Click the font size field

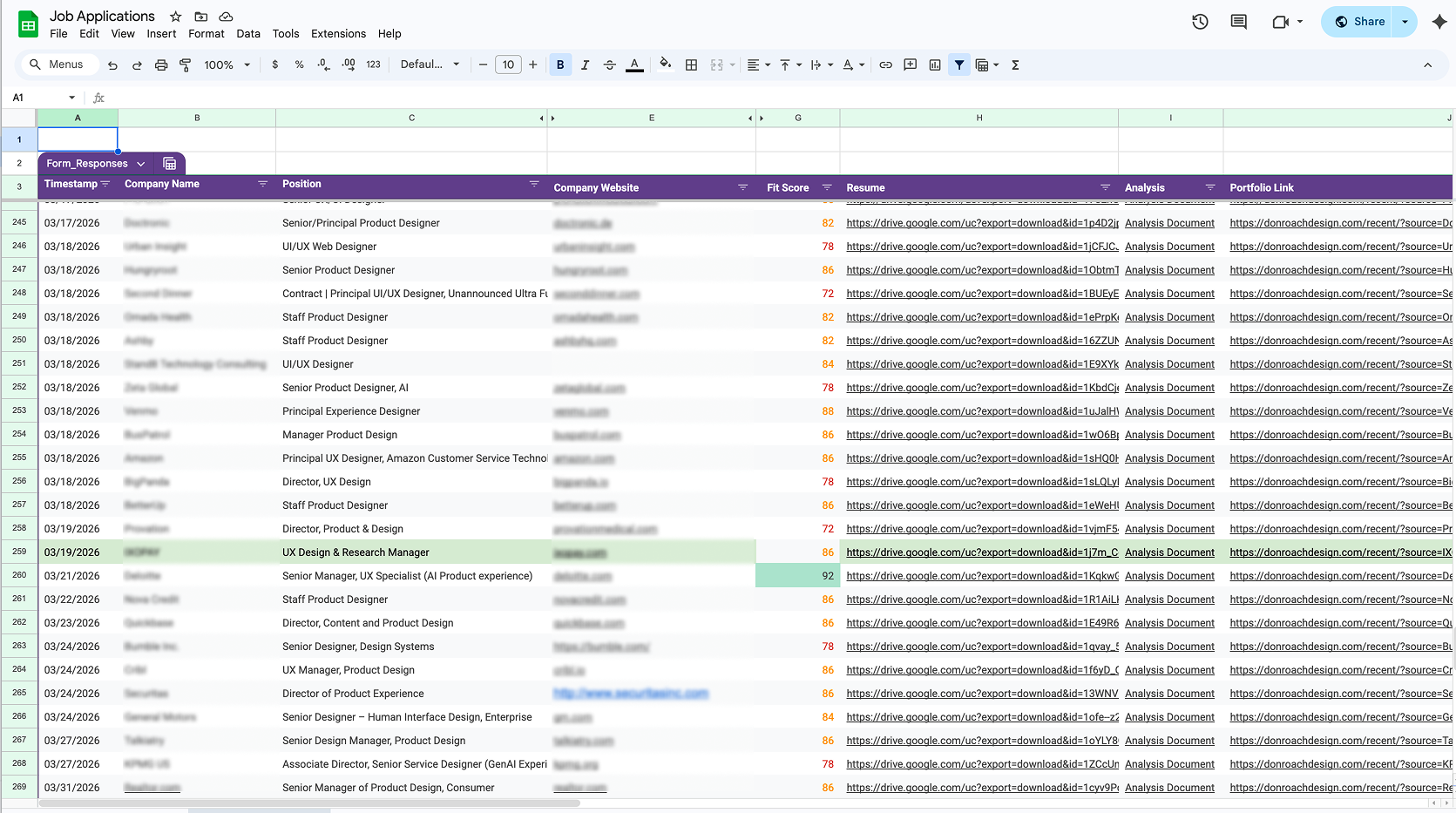tap(508, 64)
